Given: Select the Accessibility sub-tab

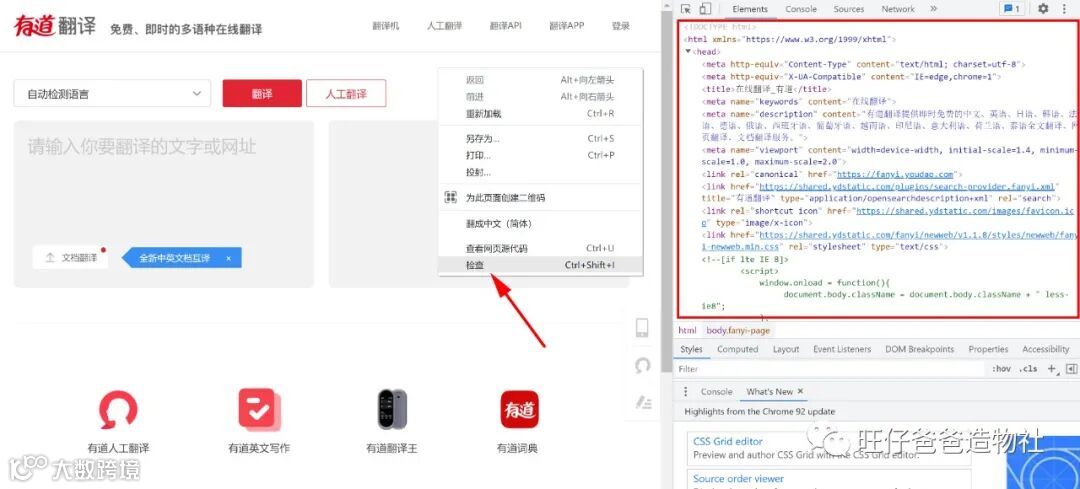Looking at the screenshot, I should [x=1046, y=349].
